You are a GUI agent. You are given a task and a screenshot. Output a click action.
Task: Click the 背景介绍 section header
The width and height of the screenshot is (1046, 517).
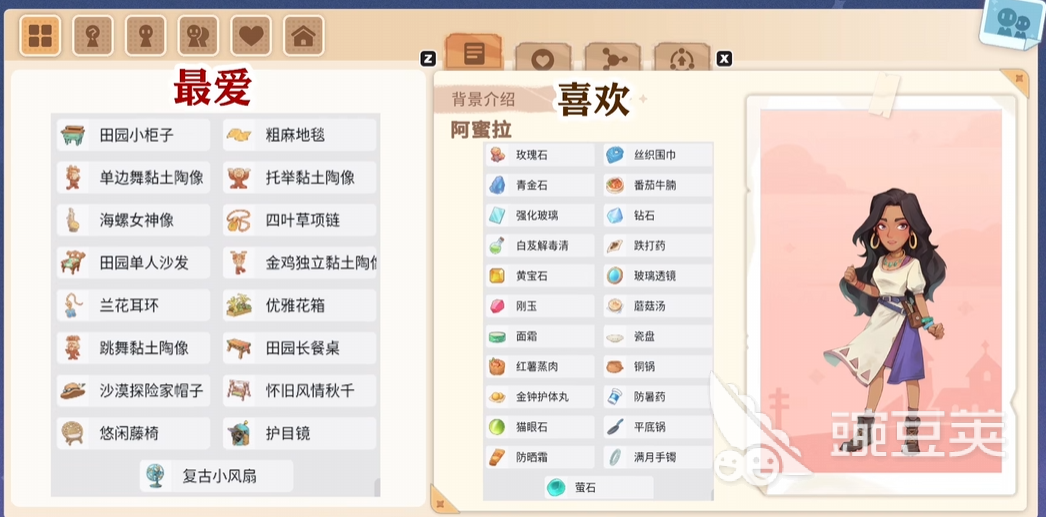[x=484, y=99]
